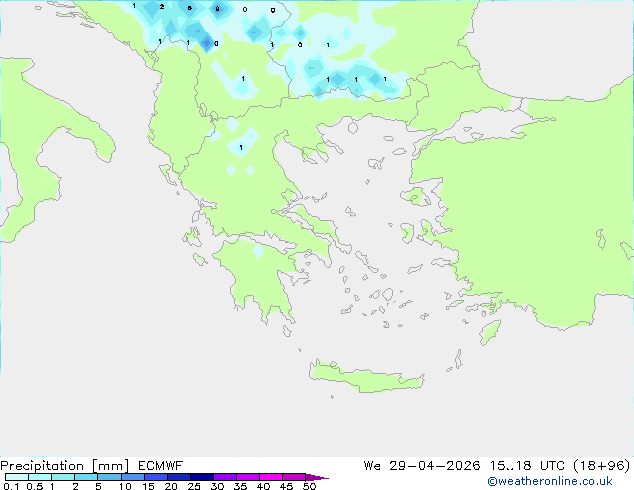Select the 40–45 mm magenta legend box
634x490 pixels.
click(x=271, y=477)
